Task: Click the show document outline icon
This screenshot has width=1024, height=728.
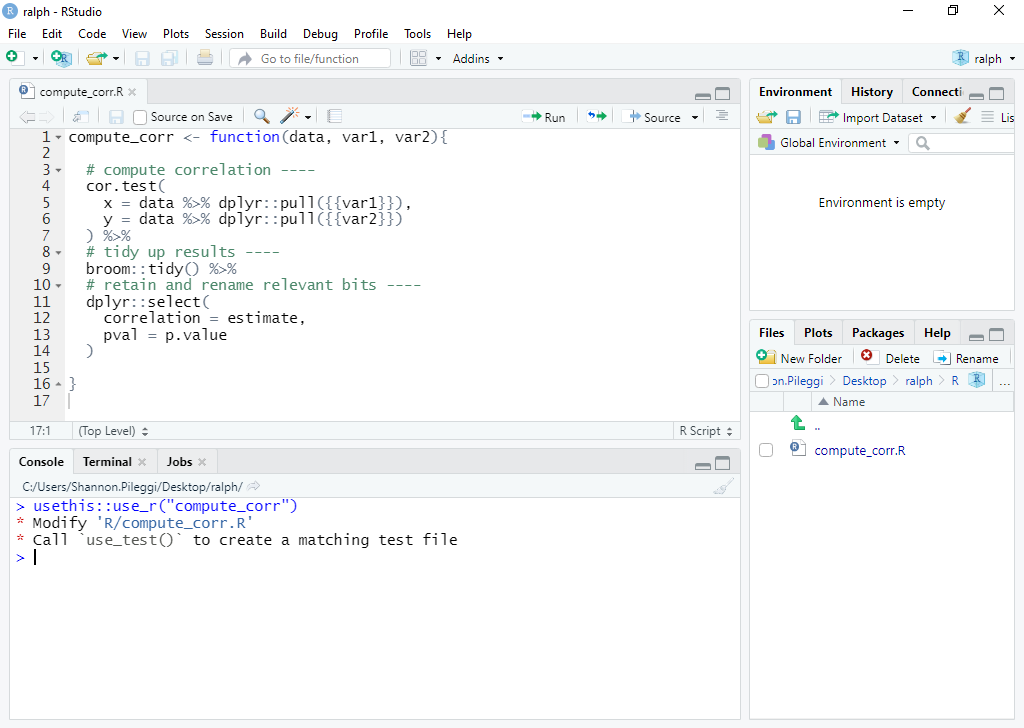Action: coord(722,116)
